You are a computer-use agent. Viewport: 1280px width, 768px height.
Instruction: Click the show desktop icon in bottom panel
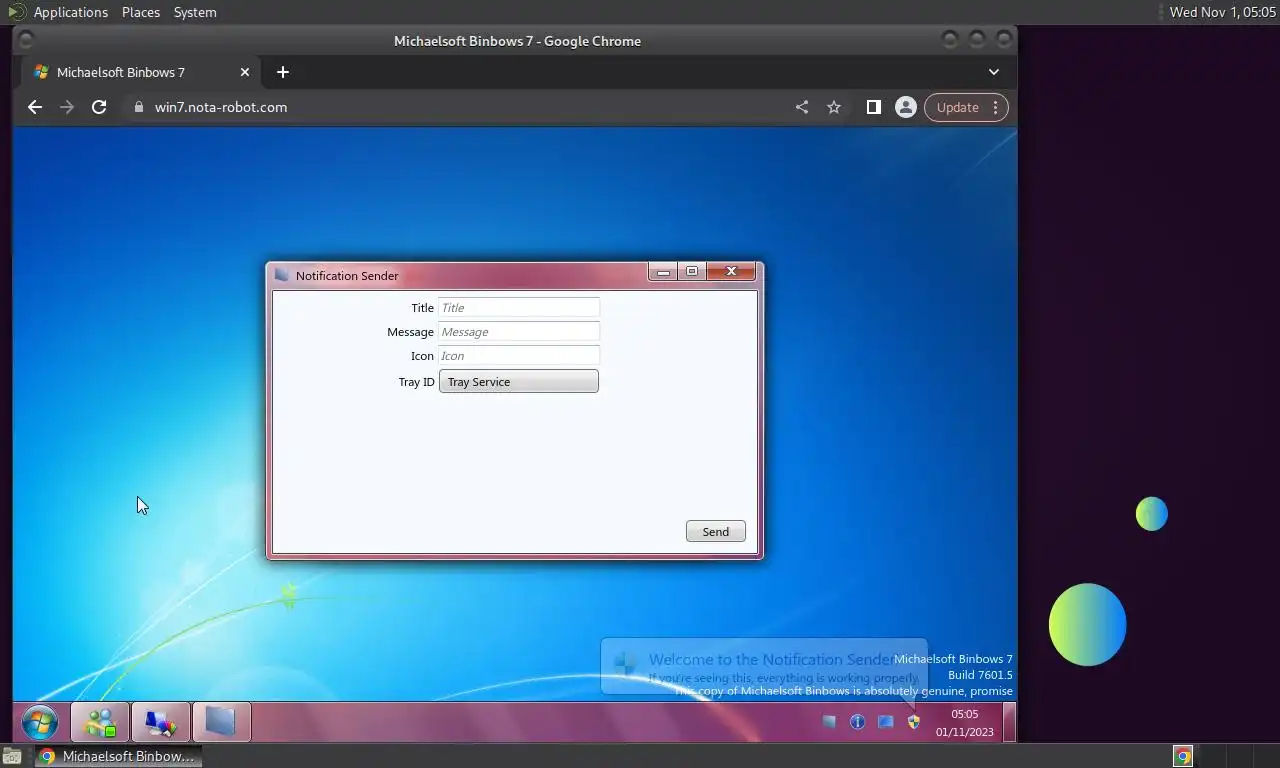10,756
